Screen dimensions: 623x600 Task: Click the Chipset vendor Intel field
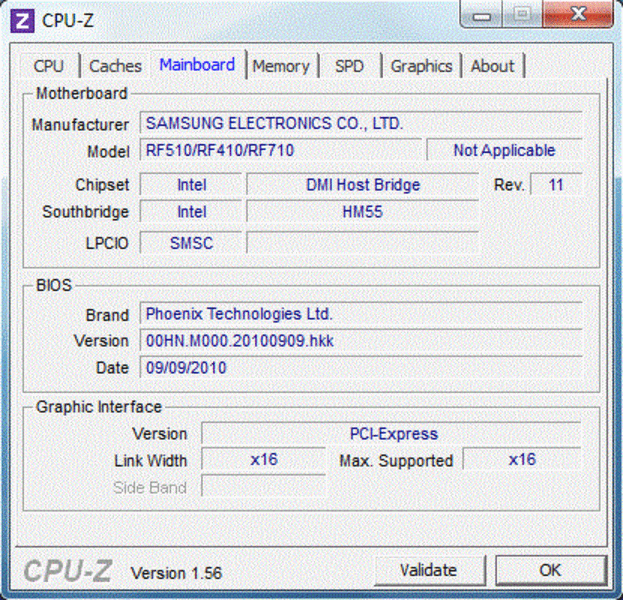pyautogui.click(x=191, y=185)
